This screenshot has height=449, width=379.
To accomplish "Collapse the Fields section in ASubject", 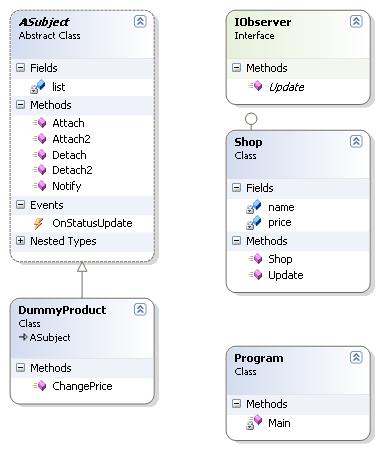I will 20,68.
